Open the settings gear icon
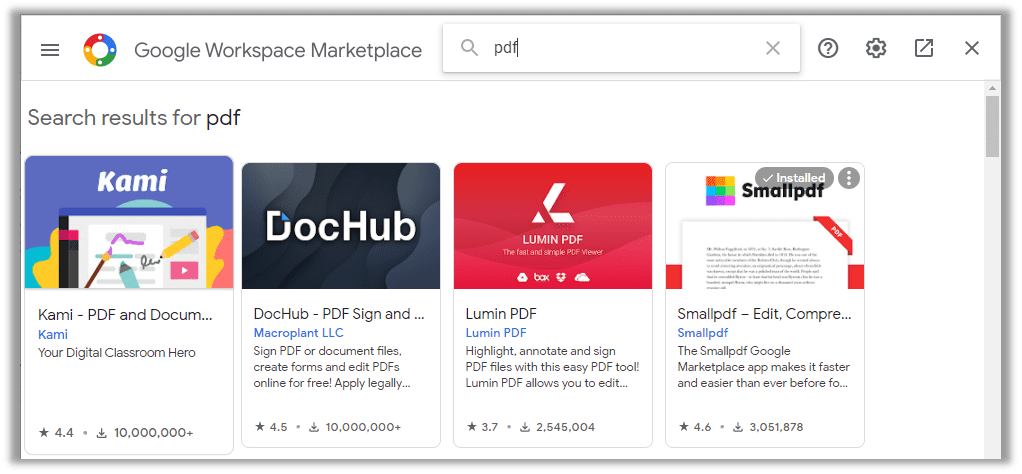Screen dimensions: 1022x474 point(876,48)
